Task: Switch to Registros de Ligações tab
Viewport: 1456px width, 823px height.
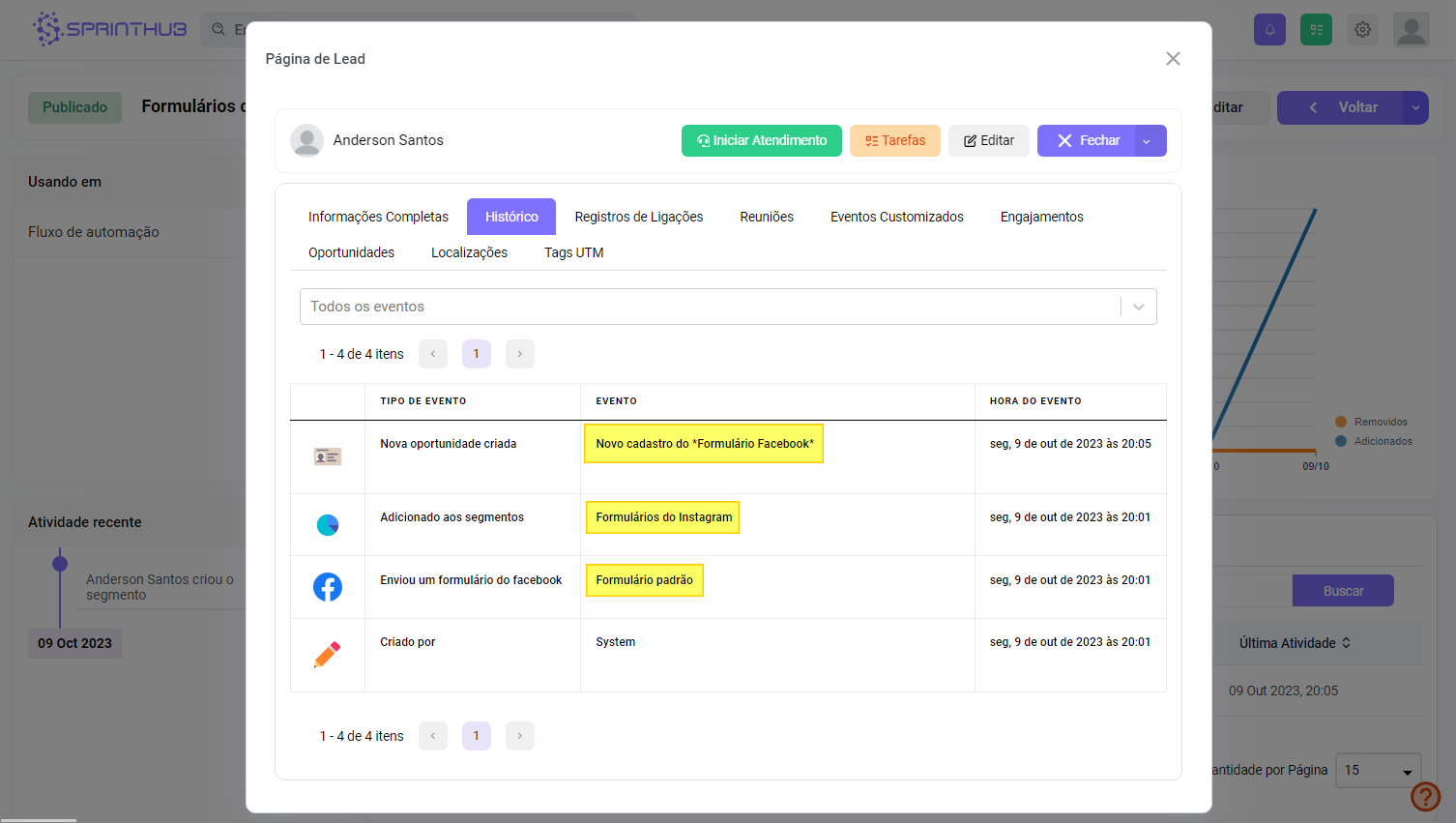Action: 638,217
